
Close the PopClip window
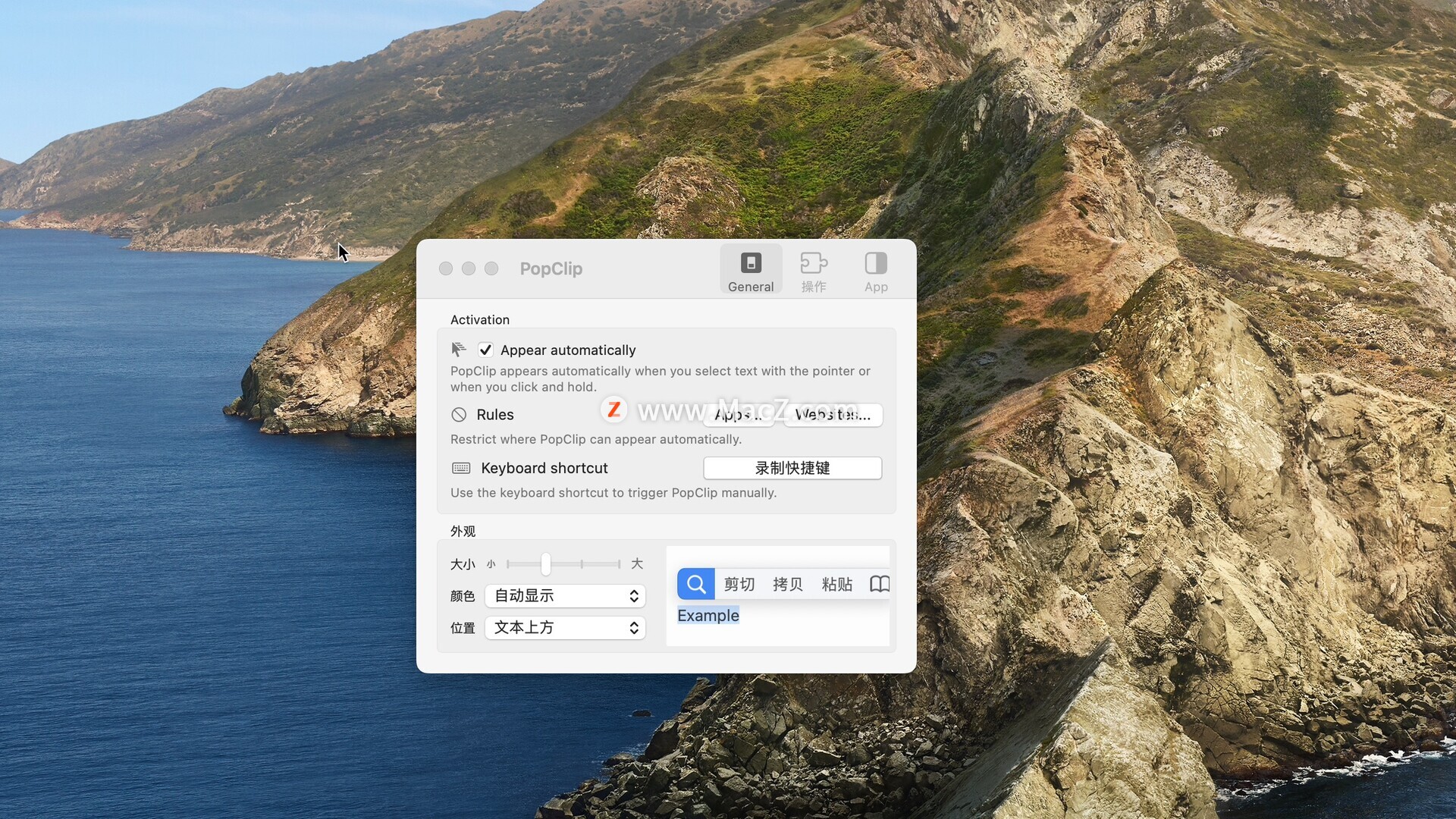pos(446,268)
